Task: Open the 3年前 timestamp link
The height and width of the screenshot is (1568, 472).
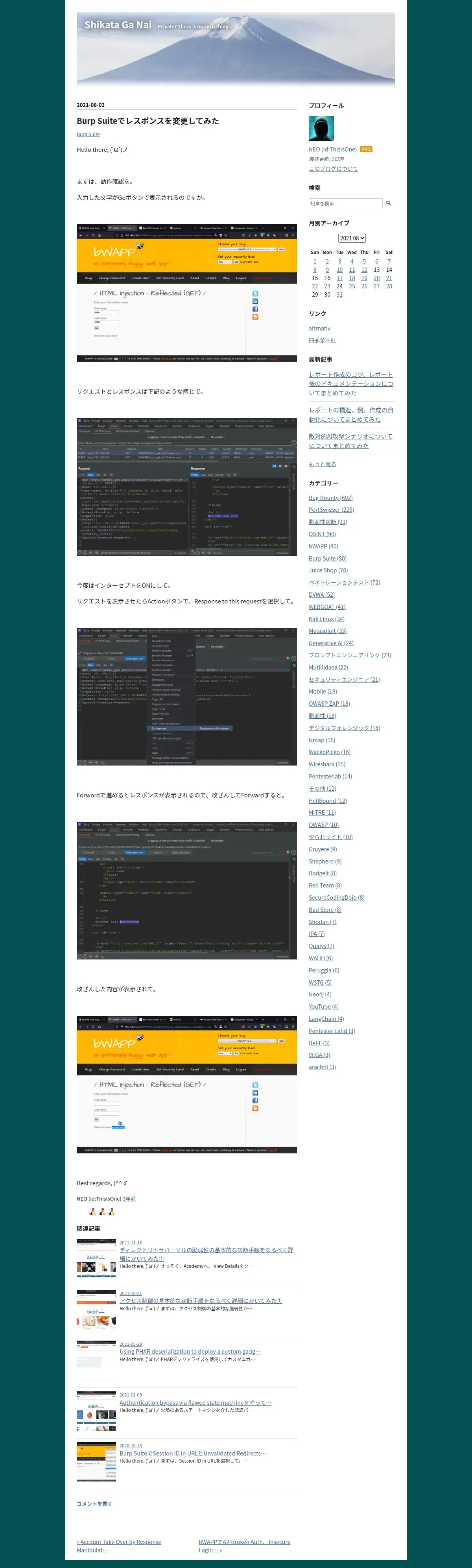Action: [x=129, y=1199]
